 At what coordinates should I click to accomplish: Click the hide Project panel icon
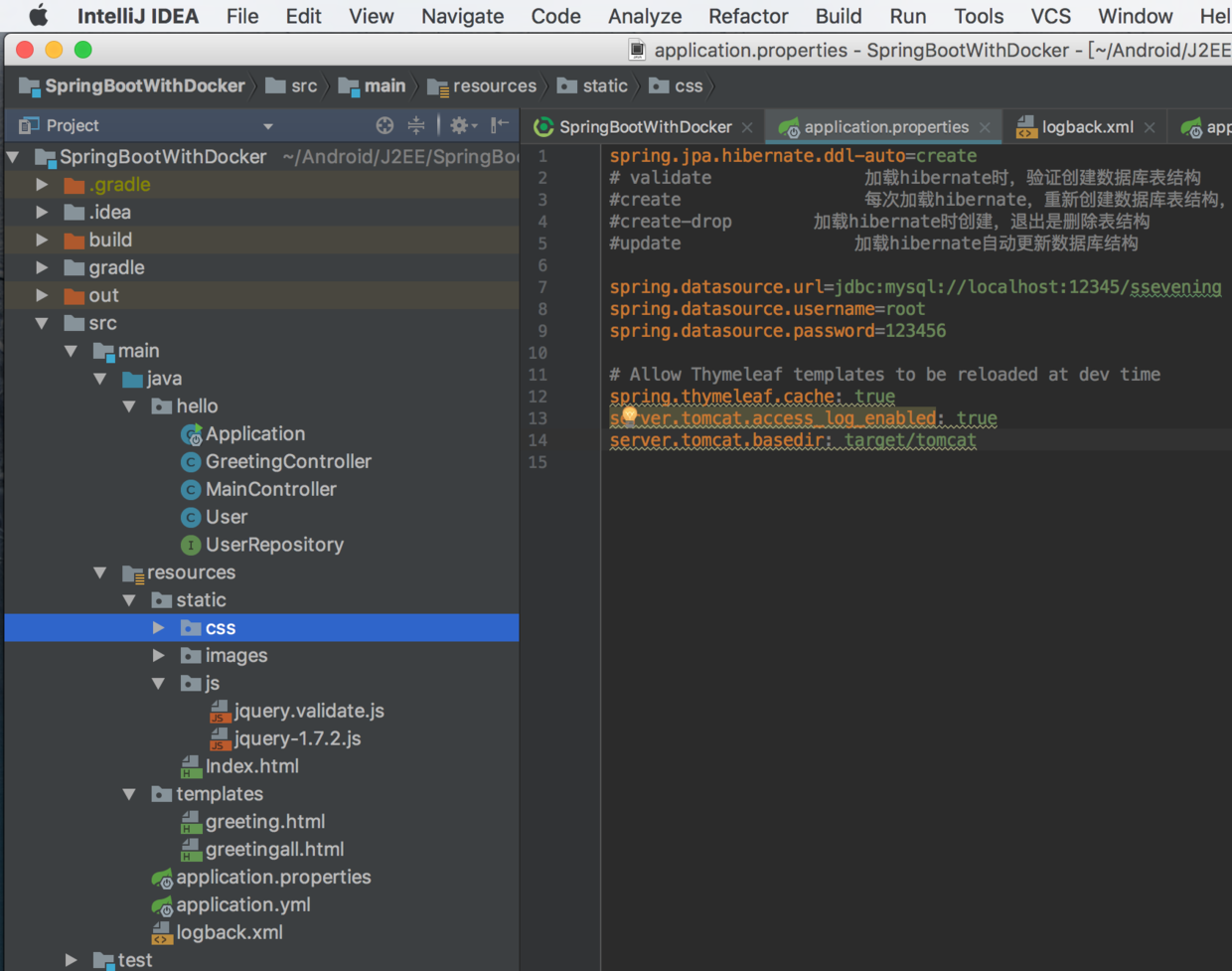500,125
